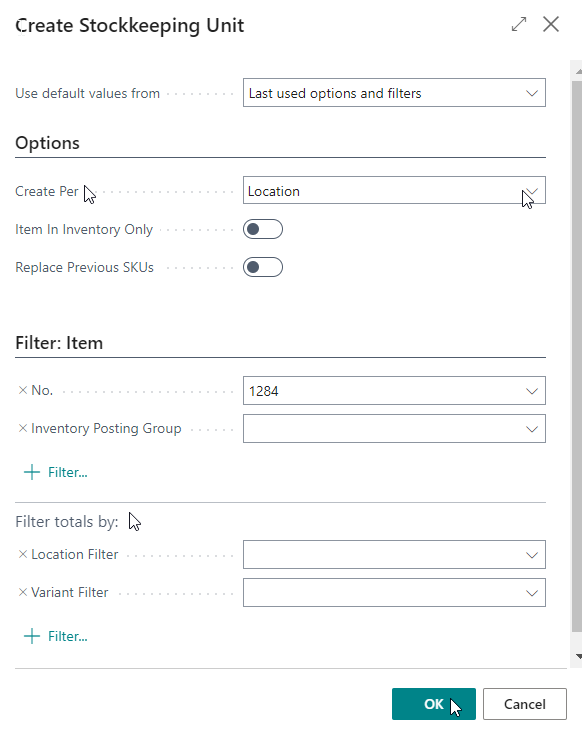582x732 pixels.
Task: Open Use default values from dropdown
Action: click(394, 92)
